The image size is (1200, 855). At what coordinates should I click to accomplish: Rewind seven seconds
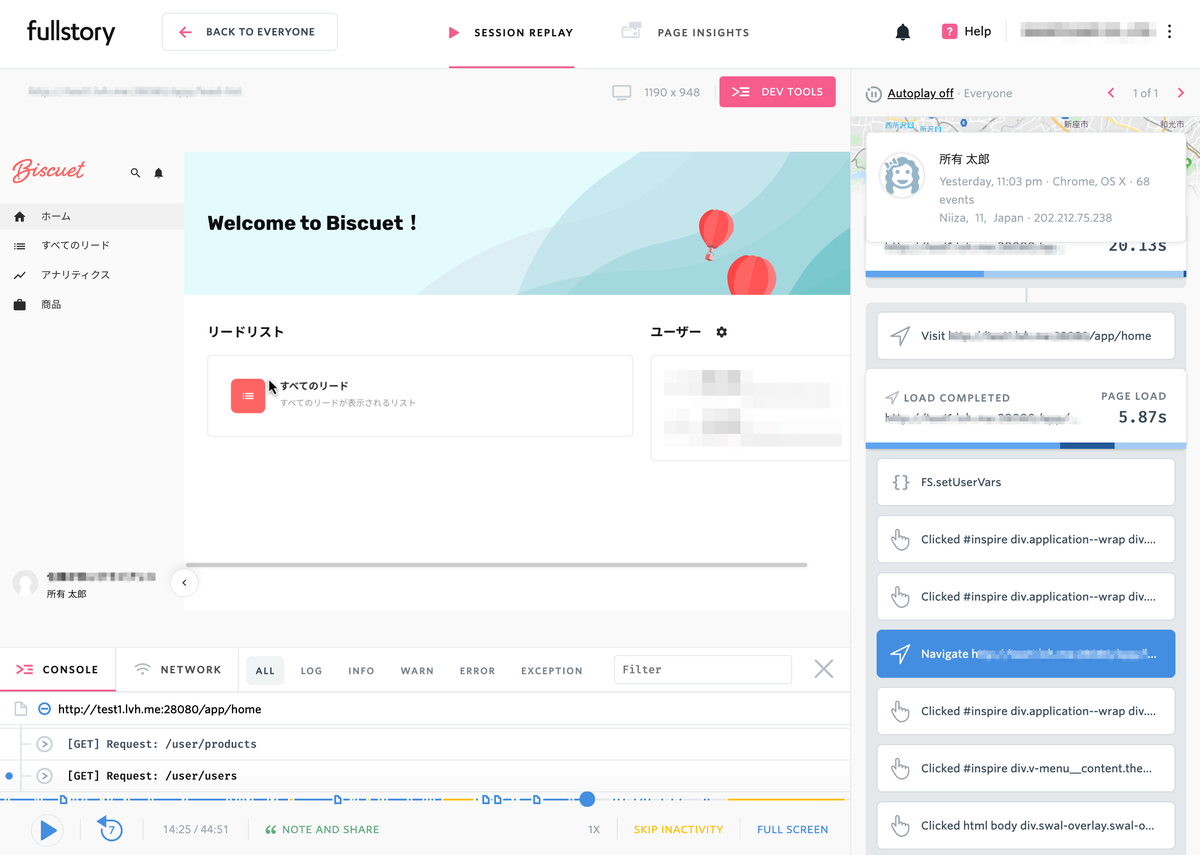pyautogui.click(x=110, y=829)
